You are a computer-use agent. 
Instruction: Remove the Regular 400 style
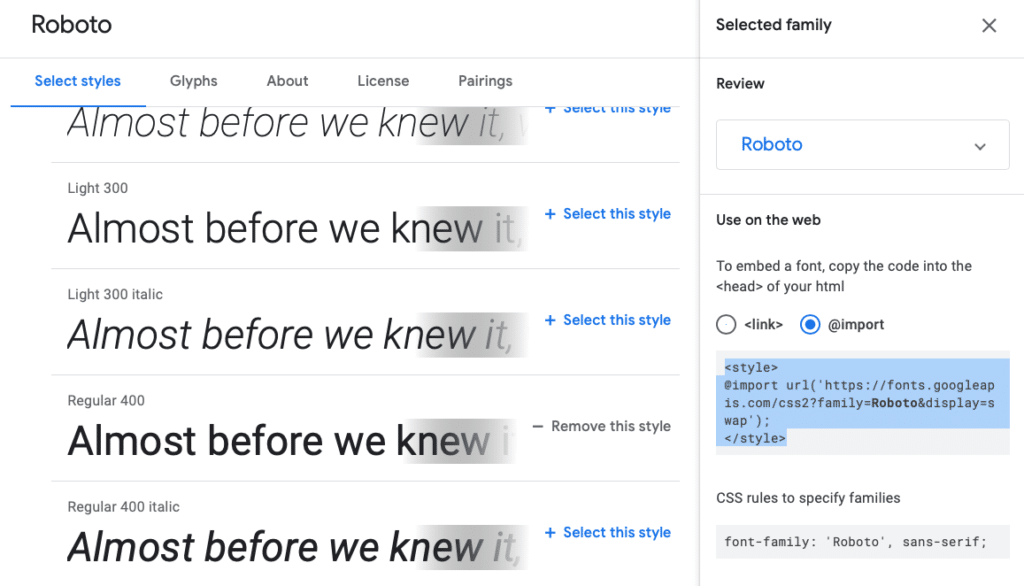pos(611,425)
